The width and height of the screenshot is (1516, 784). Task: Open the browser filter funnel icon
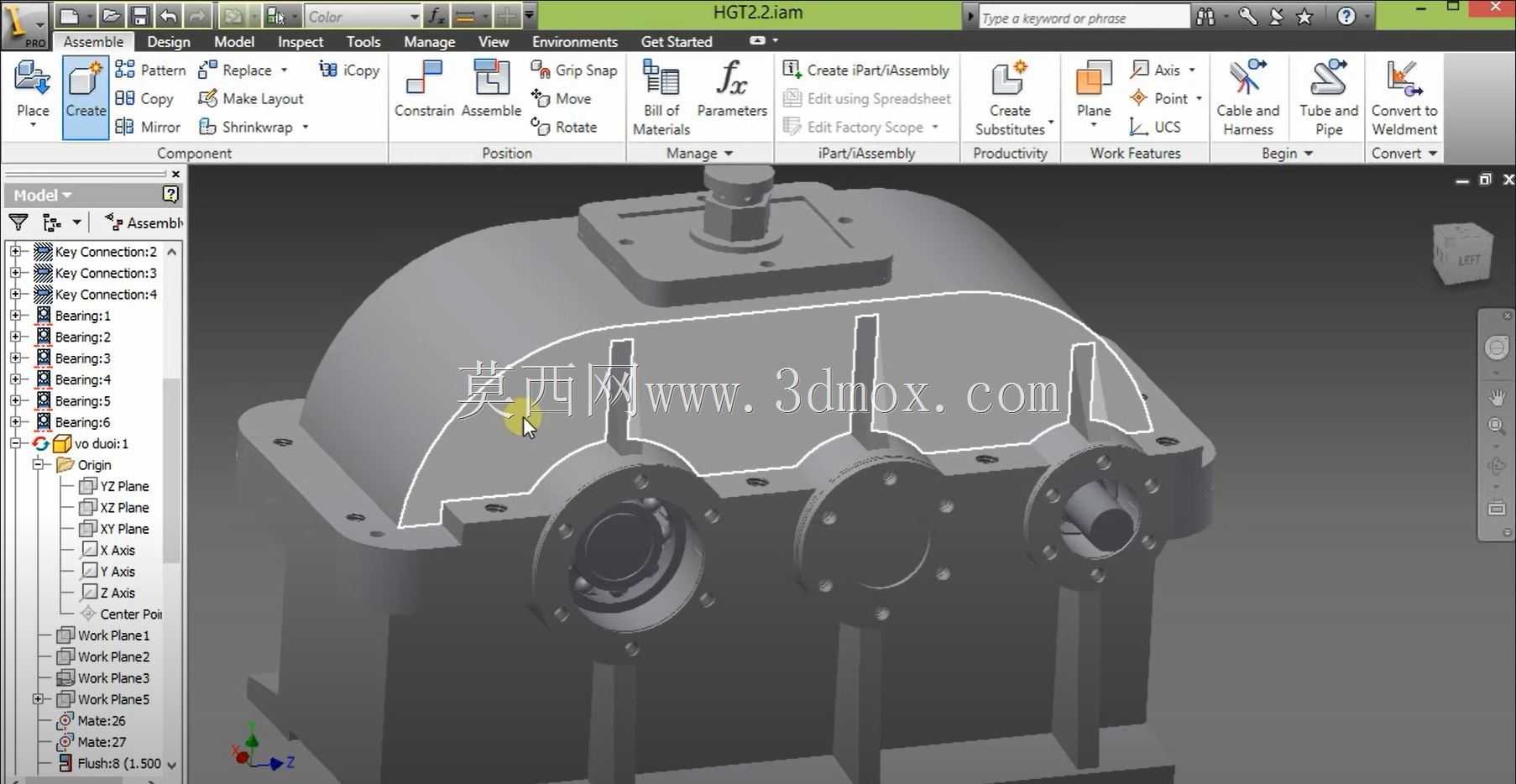(x=18, y=222)
